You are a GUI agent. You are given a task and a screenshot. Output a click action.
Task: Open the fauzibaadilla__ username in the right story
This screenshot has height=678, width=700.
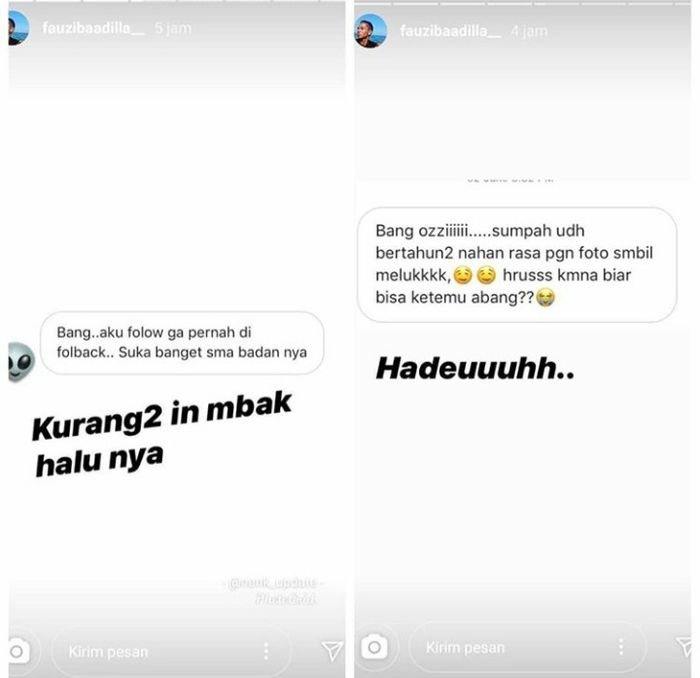(x=450, y=31)
